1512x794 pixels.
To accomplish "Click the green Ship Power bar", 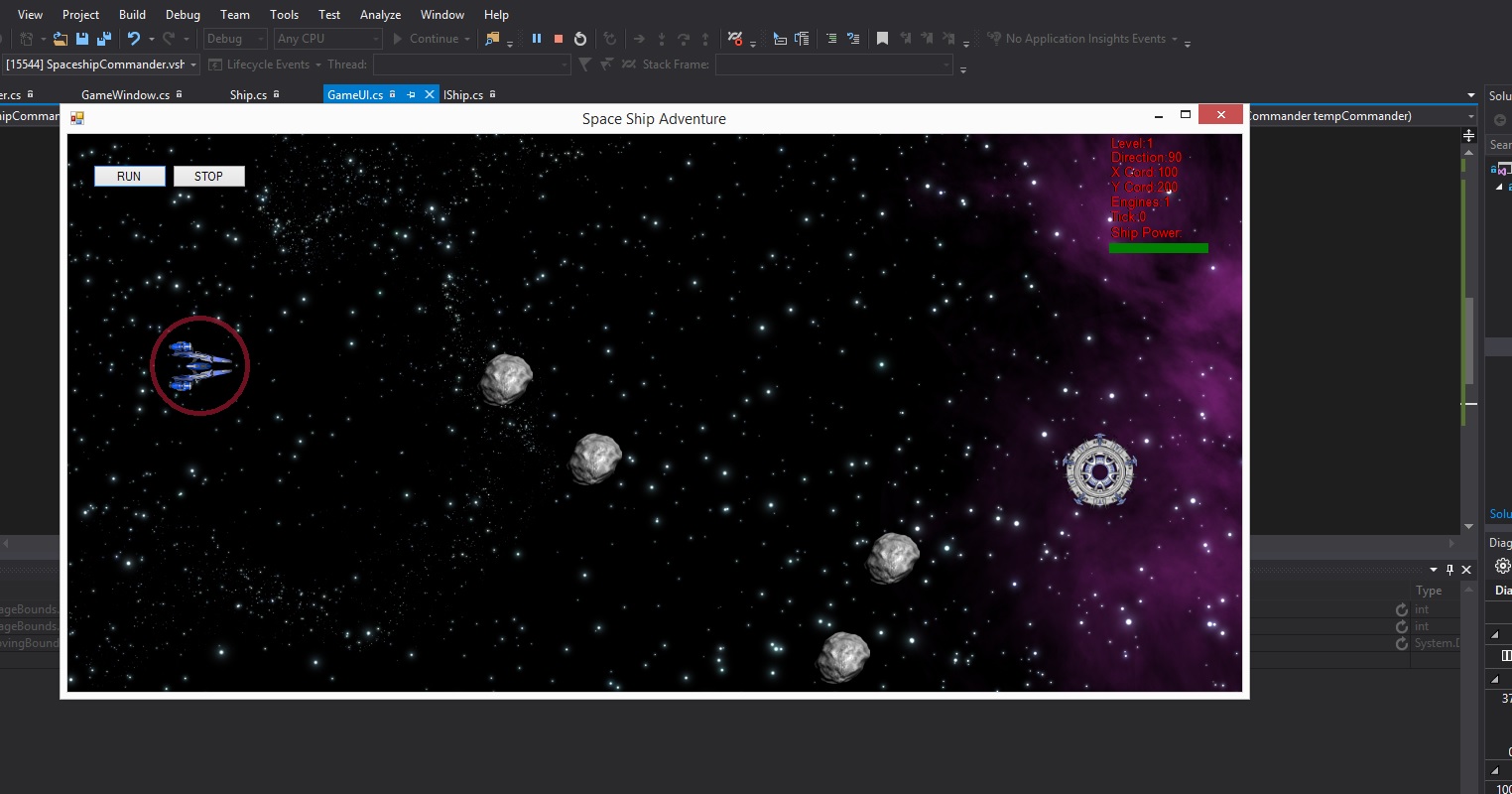I will click(x=1158, y=247).
